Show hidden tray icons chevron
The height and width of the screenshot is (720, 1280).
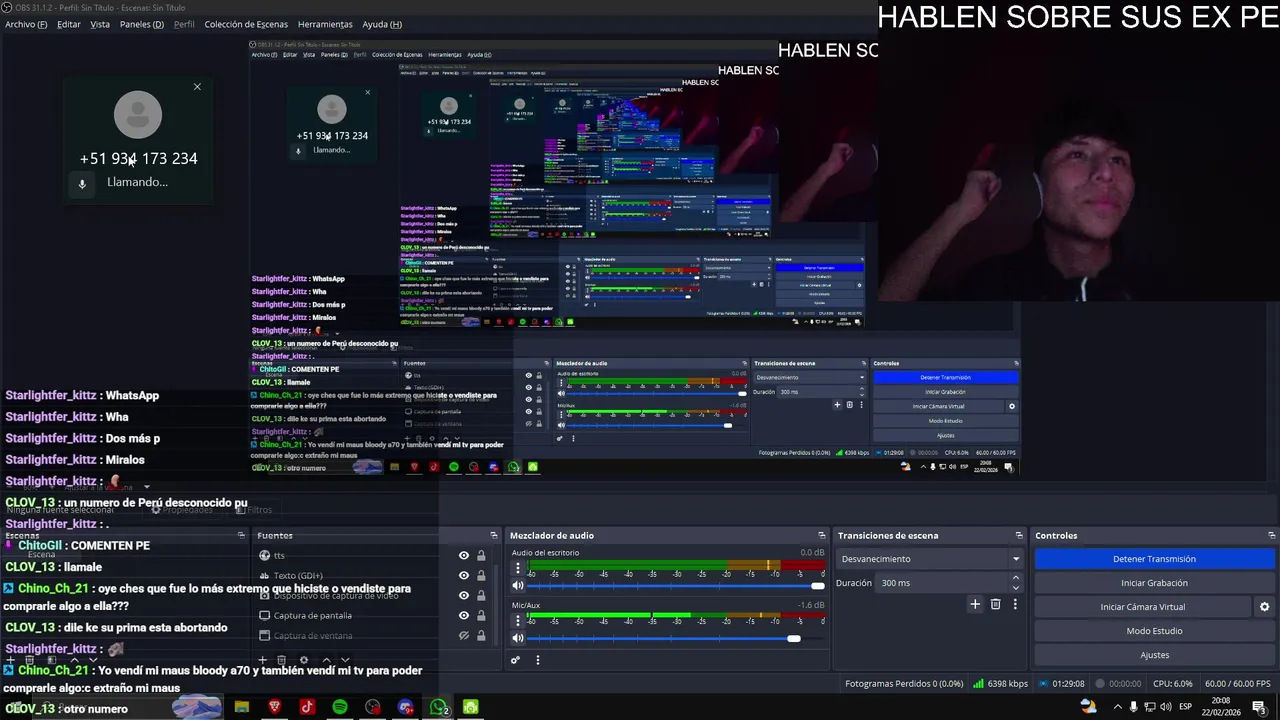(1117, 707)
